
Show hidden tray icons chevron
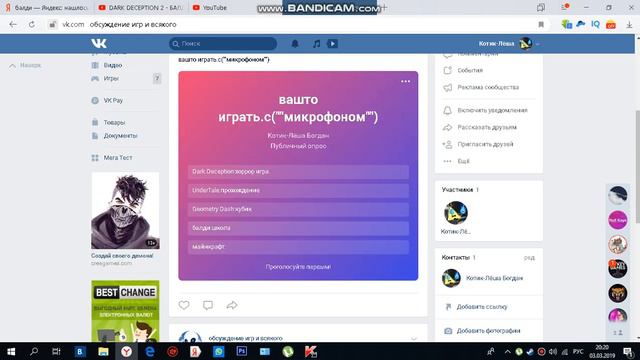pyautogui.click(x=507, y=351)
